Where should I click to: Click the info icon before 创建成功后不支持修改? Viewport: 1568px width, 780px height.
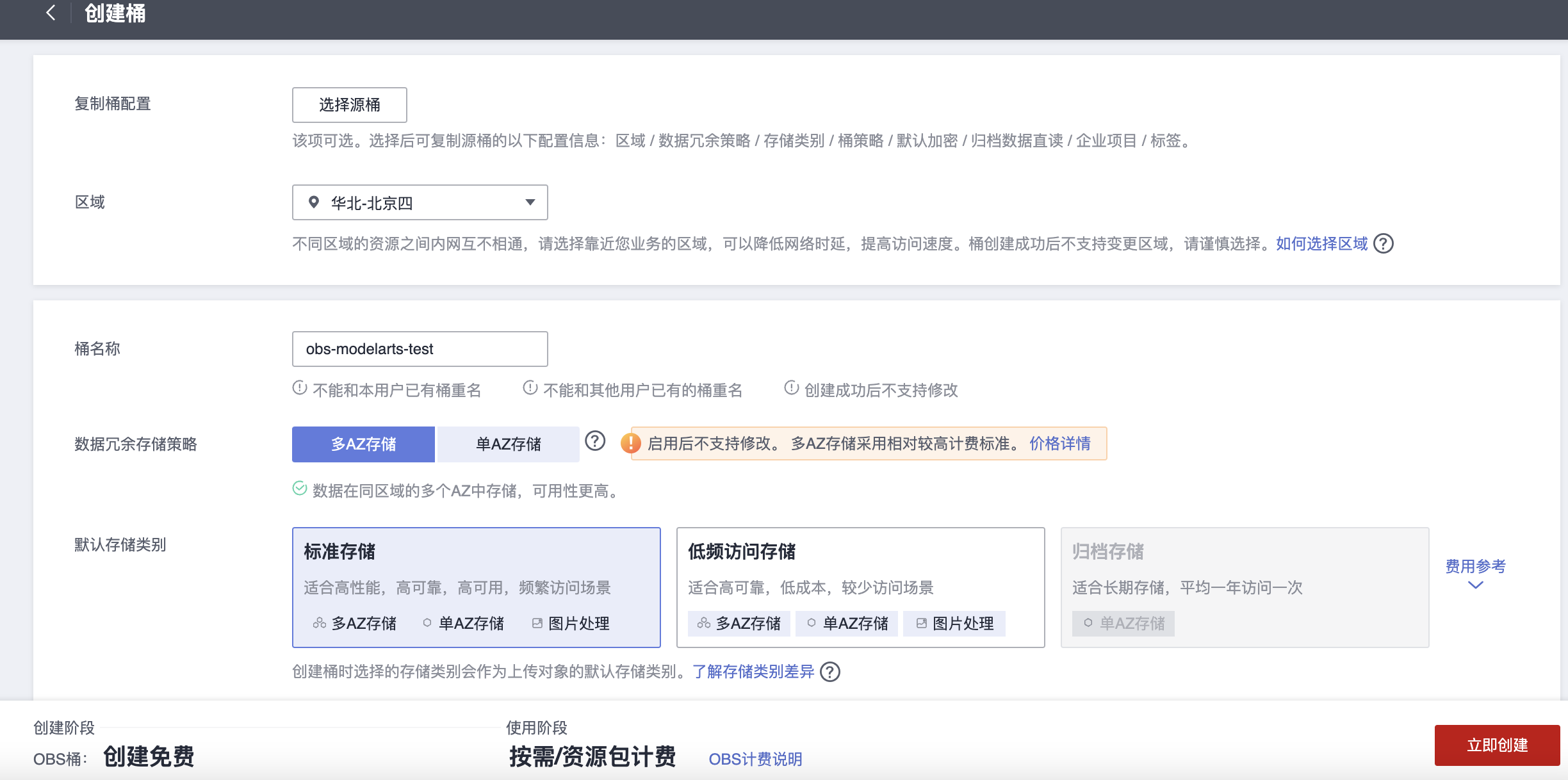coord(791,388)
